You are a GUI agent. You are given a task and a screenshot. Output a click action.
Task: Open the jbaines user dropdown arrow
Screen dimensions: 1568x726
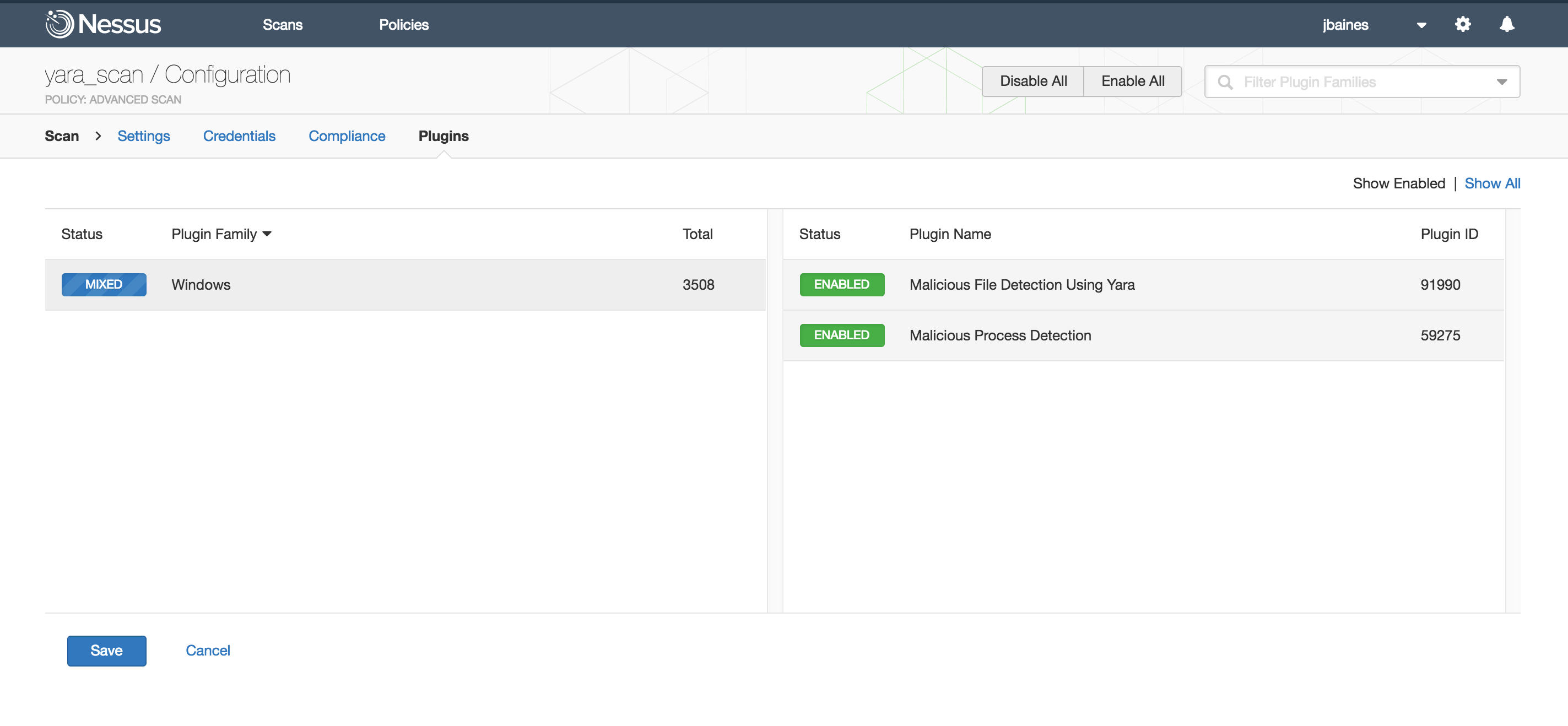point(1421,25)
